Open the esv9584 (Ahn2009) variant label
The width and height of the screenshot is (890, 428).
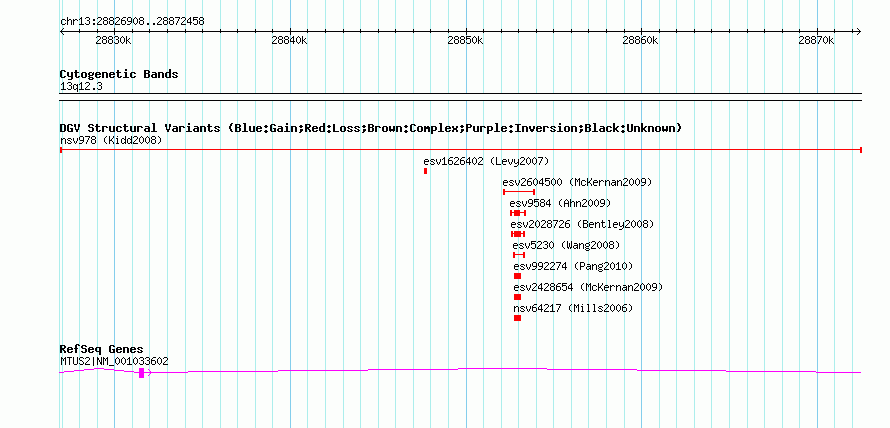pos(560,203)
